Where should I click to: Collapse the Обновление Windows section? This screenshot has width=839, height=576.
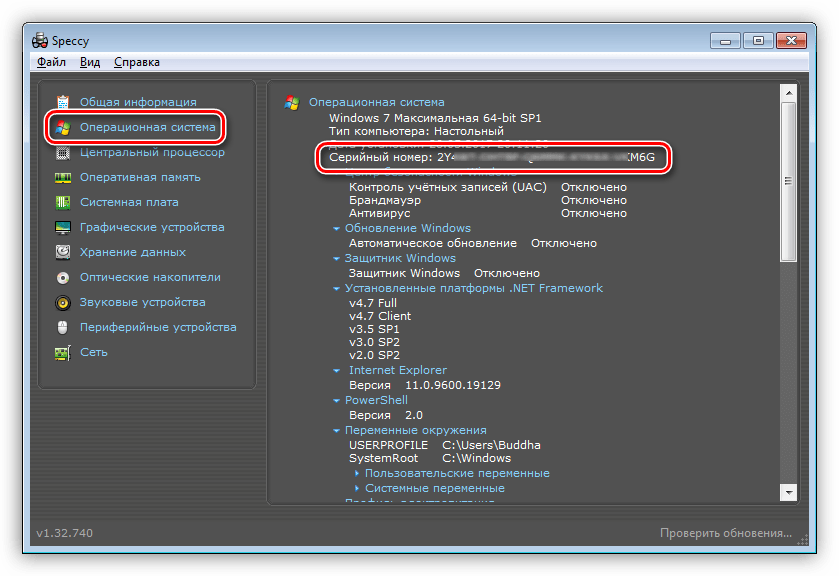[337, 229]
